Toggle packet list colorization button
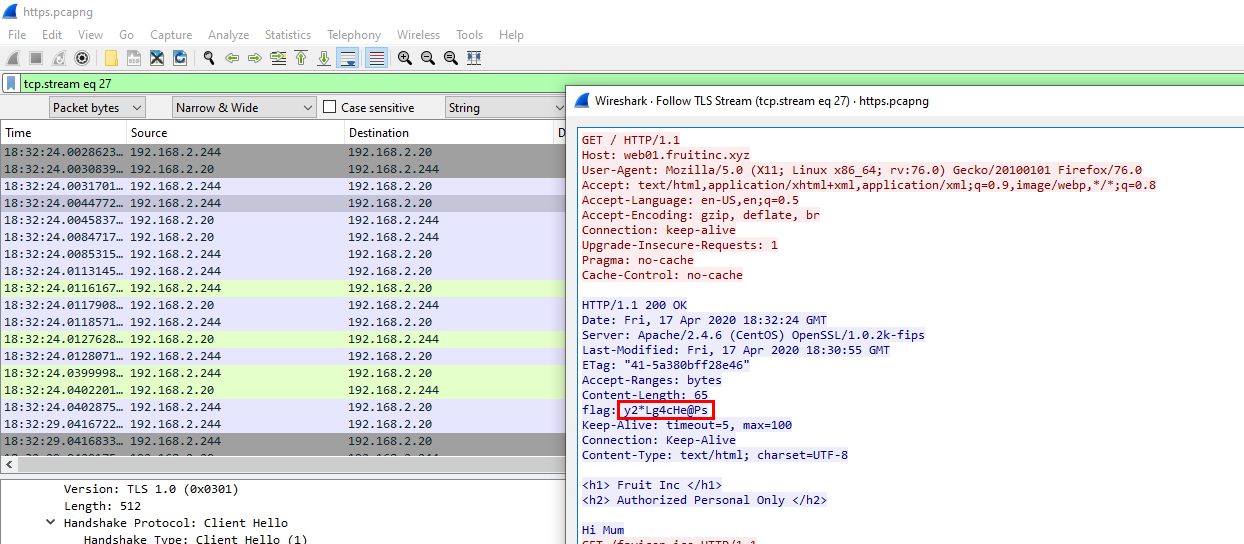The height and width of the screenshot is (544, 1244). [x=376, y=58]
